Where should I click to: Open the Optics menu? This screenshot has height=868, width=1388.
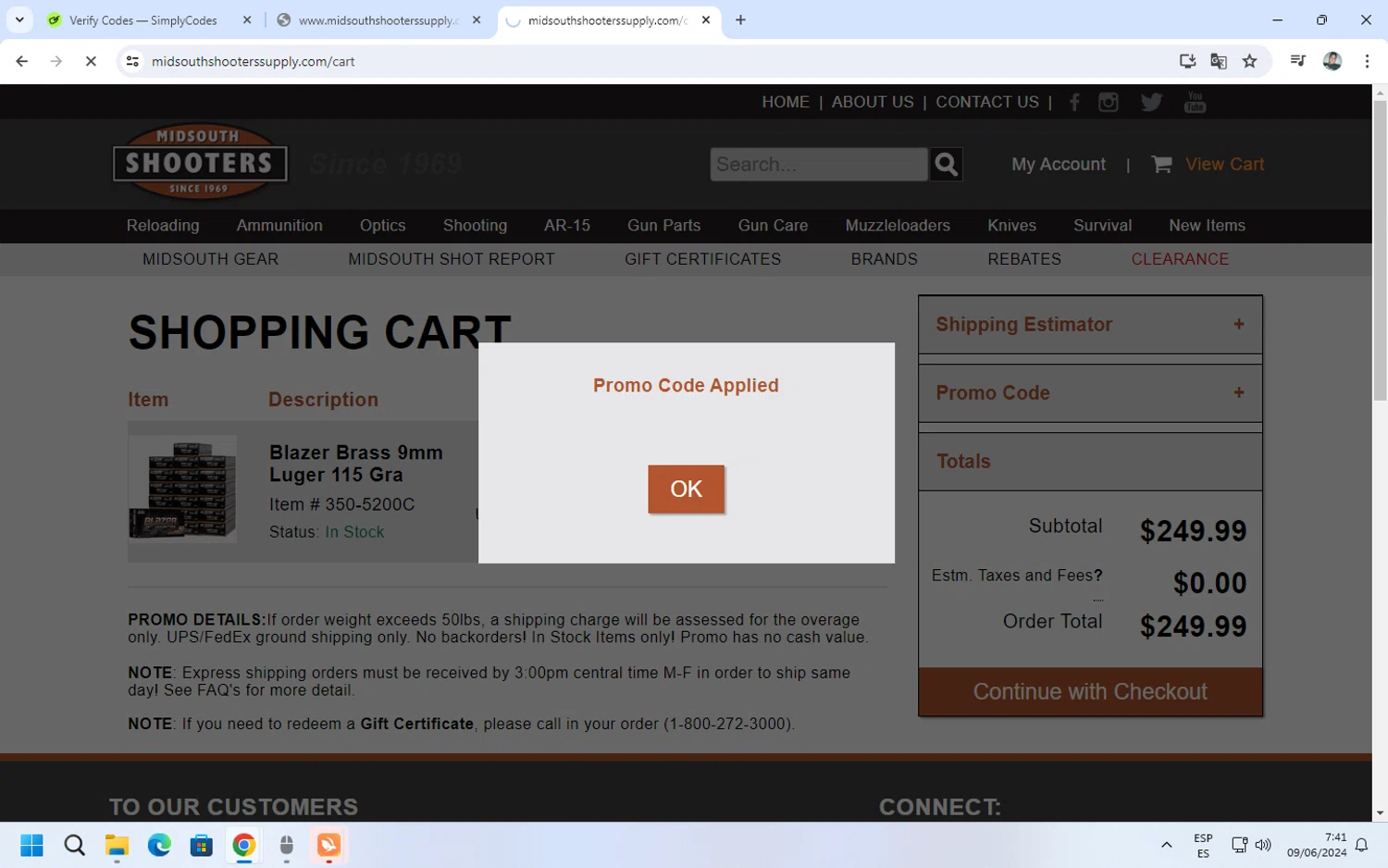coord(383,225)
